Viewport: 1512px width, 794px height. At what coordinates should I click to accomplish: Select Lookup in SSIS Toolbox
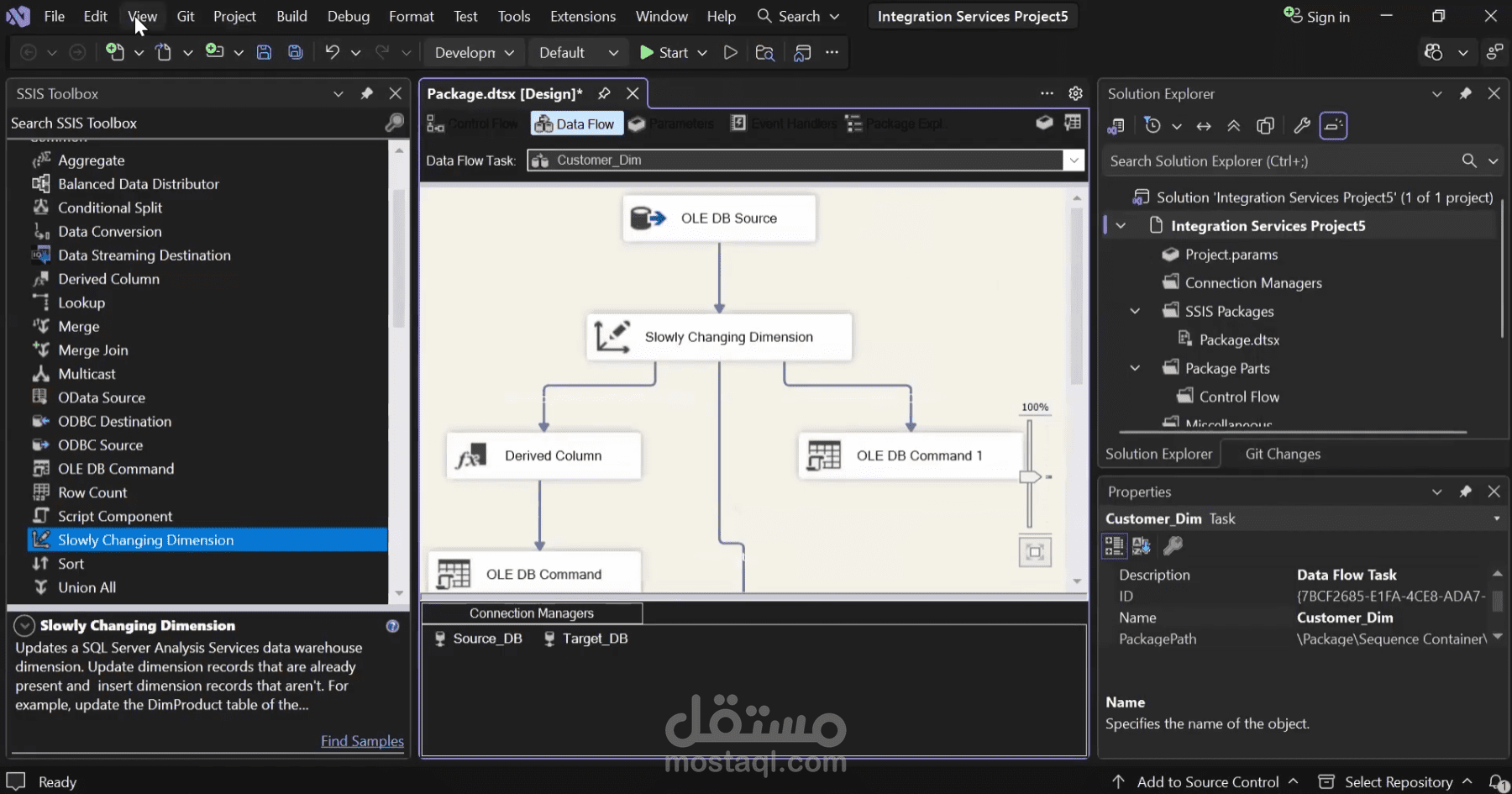tap(81, 302)
